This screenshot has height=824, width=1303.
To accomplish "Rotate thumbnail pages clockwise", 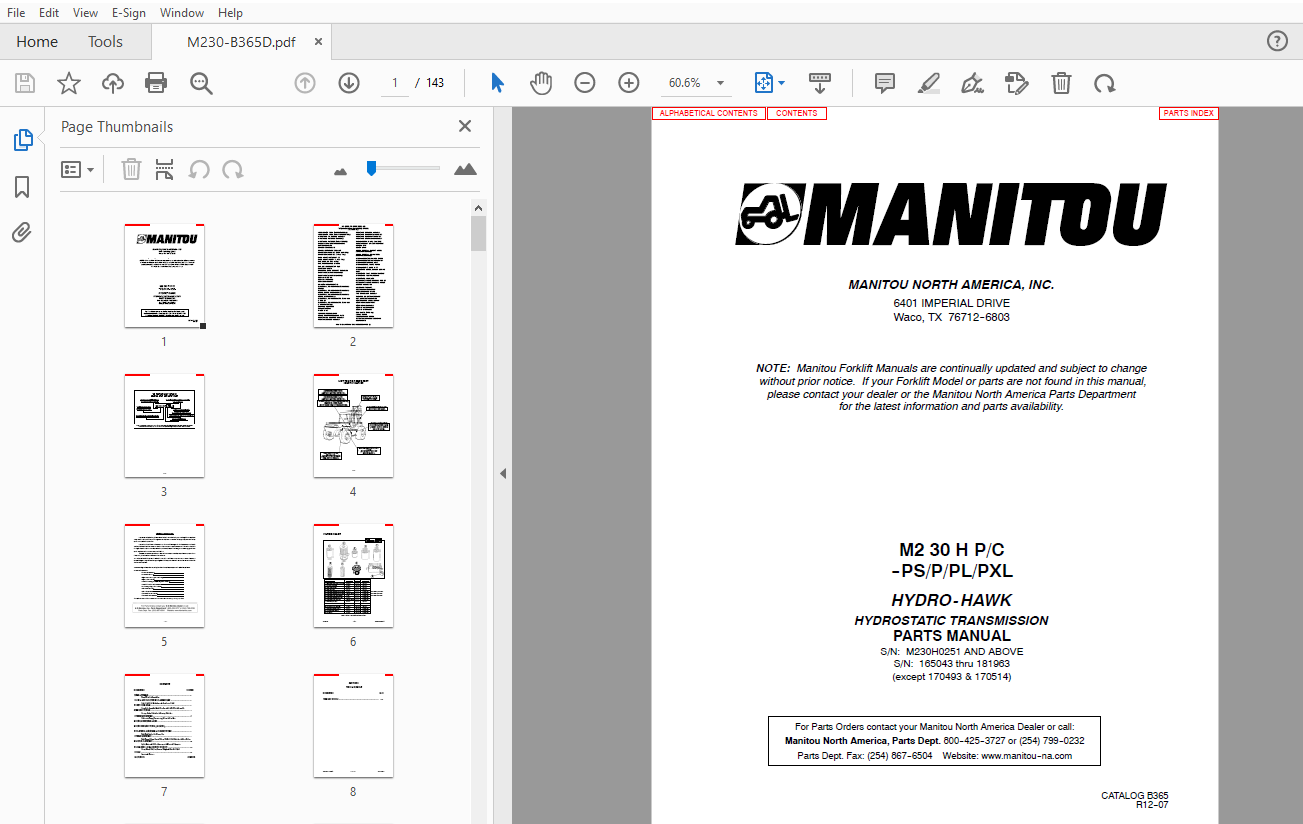I will click(x=233, y=169).
